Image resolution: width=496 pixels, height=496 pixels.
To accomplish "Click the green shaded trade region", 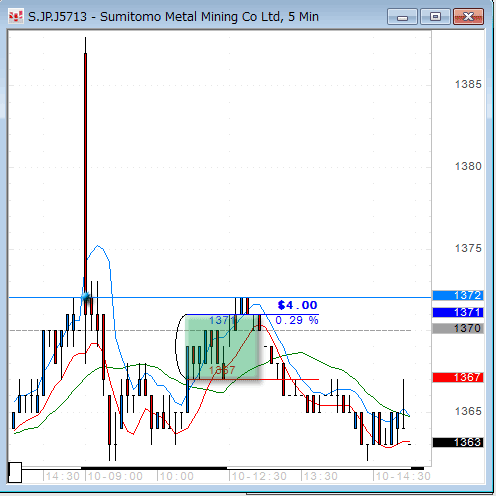I will [222, 347].
